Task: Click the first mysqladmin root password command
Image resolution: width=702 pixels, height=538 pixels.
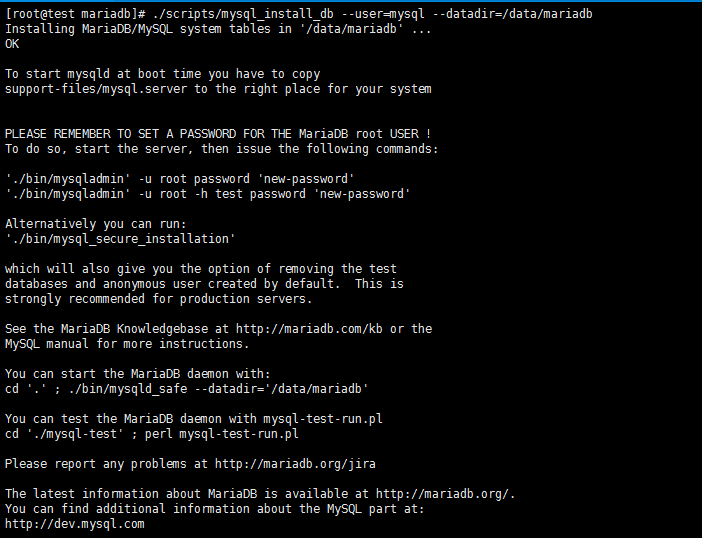Action: (x=180, y=179)
